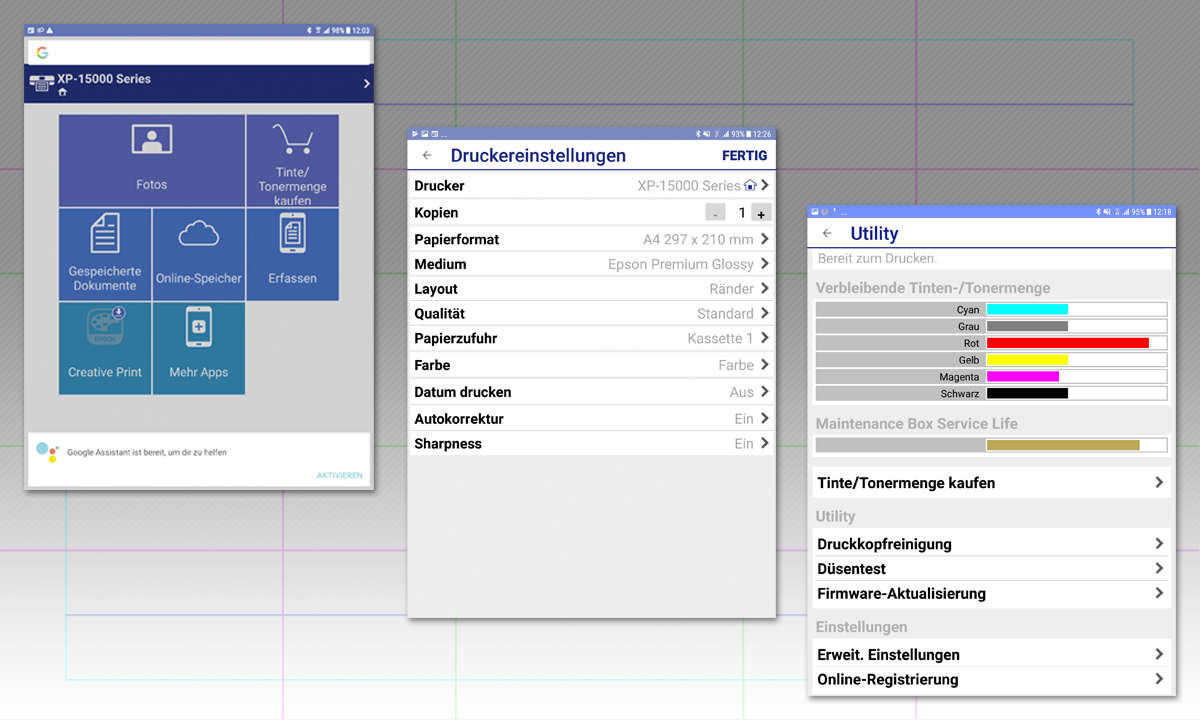1200x720 pixels.
Task: Click the XP-15000 Series printer icon
Action: tap(42, 84)
